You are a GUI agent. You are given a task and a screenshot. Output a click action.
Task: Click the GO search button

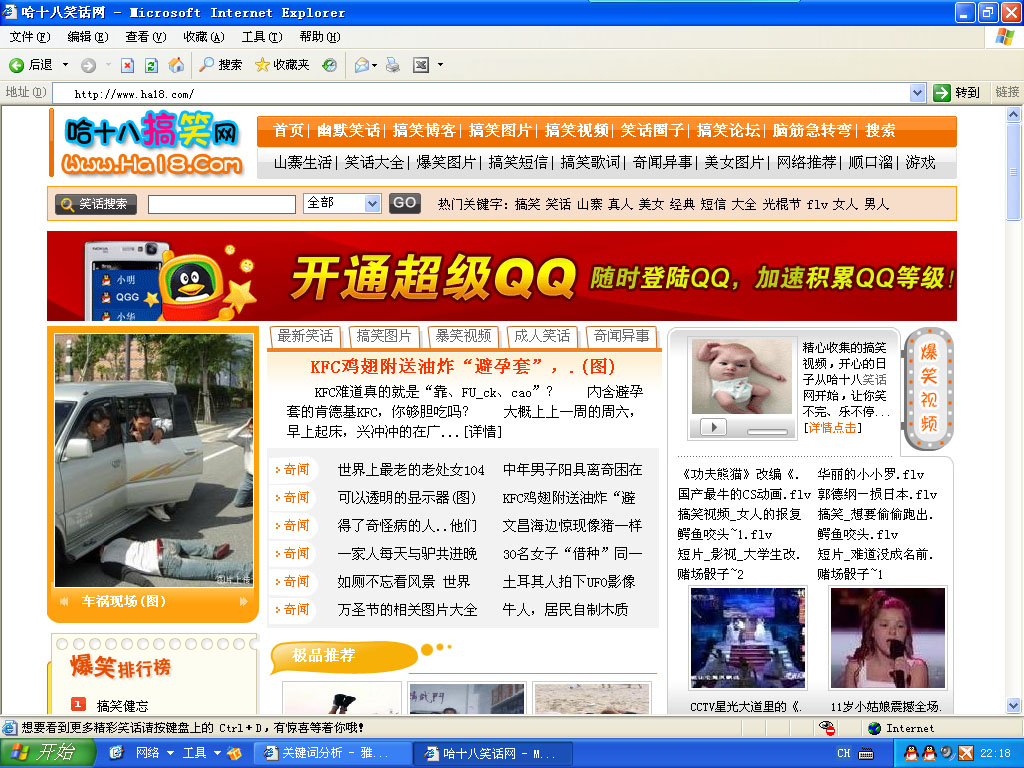(404, 203)
